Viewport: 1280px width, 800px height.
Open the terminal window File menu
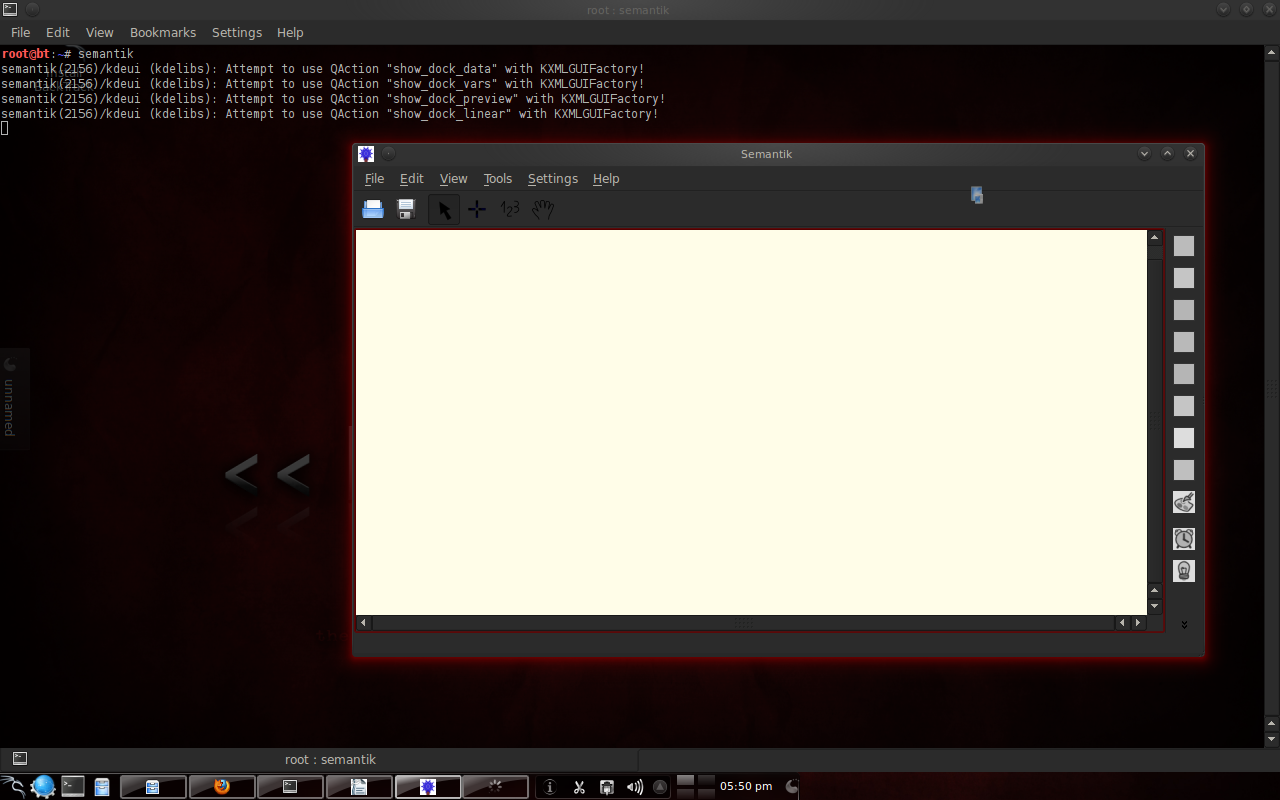21,33
